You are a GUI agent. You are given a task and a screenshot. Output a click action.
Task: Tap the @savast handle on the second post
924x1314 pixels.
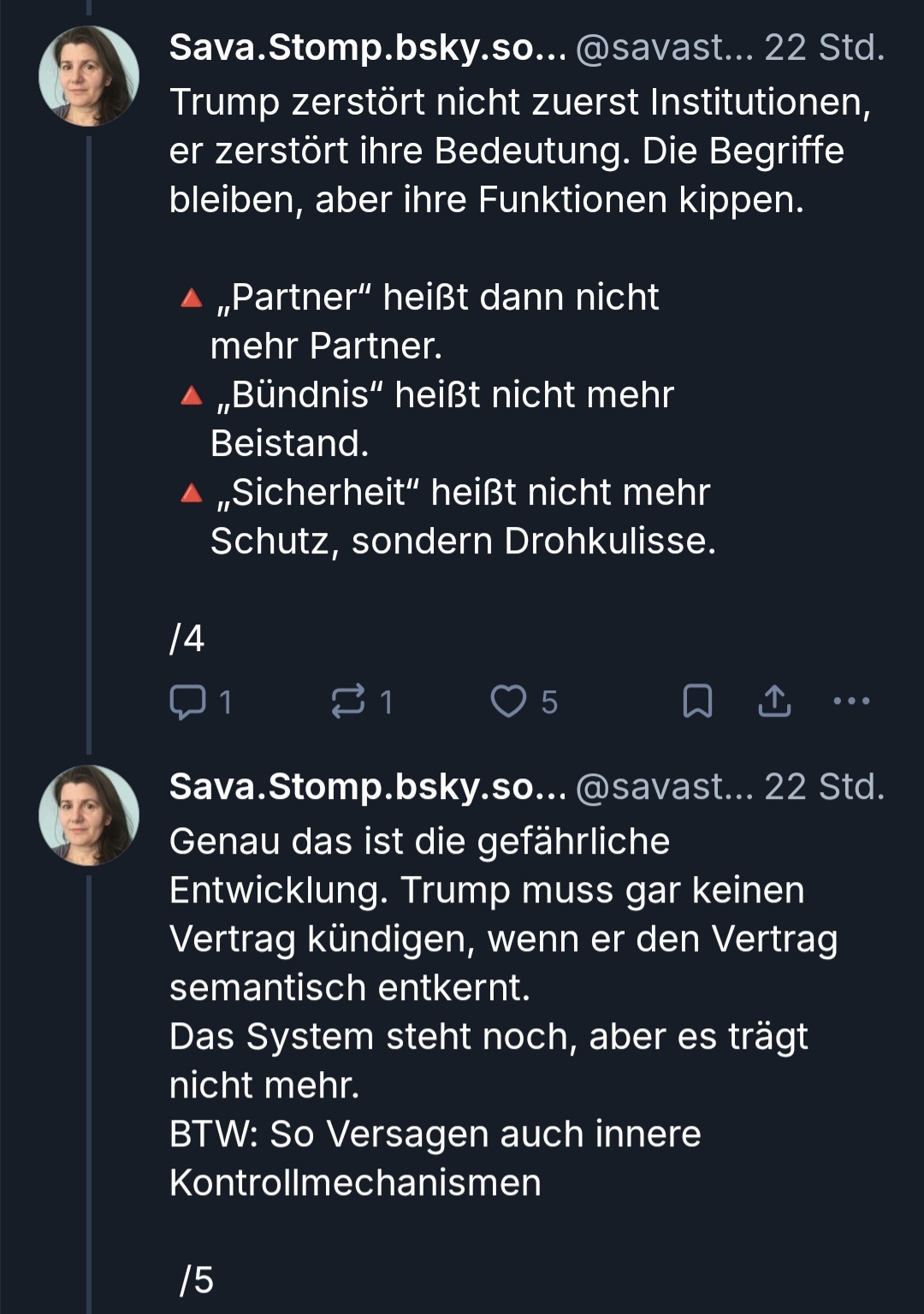(664, 787)
